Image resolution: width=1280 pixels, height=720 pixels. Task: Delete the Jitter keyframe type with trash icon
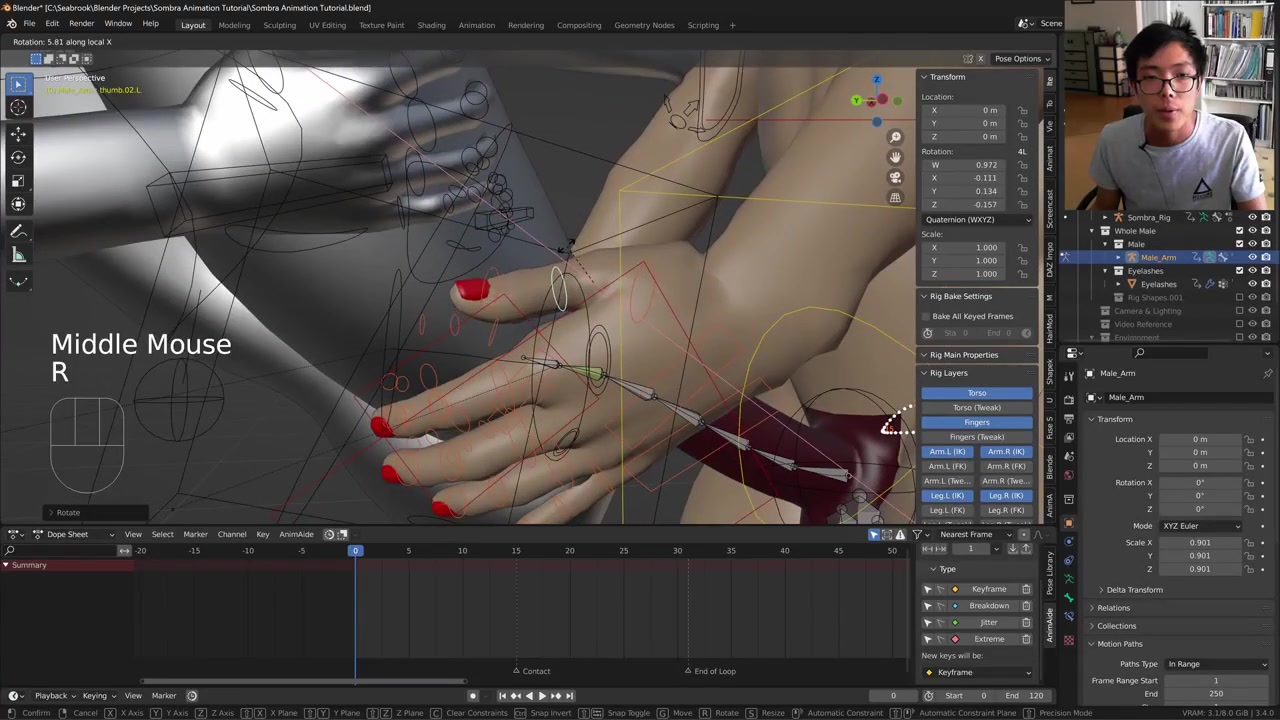[x=1026, y=622]
